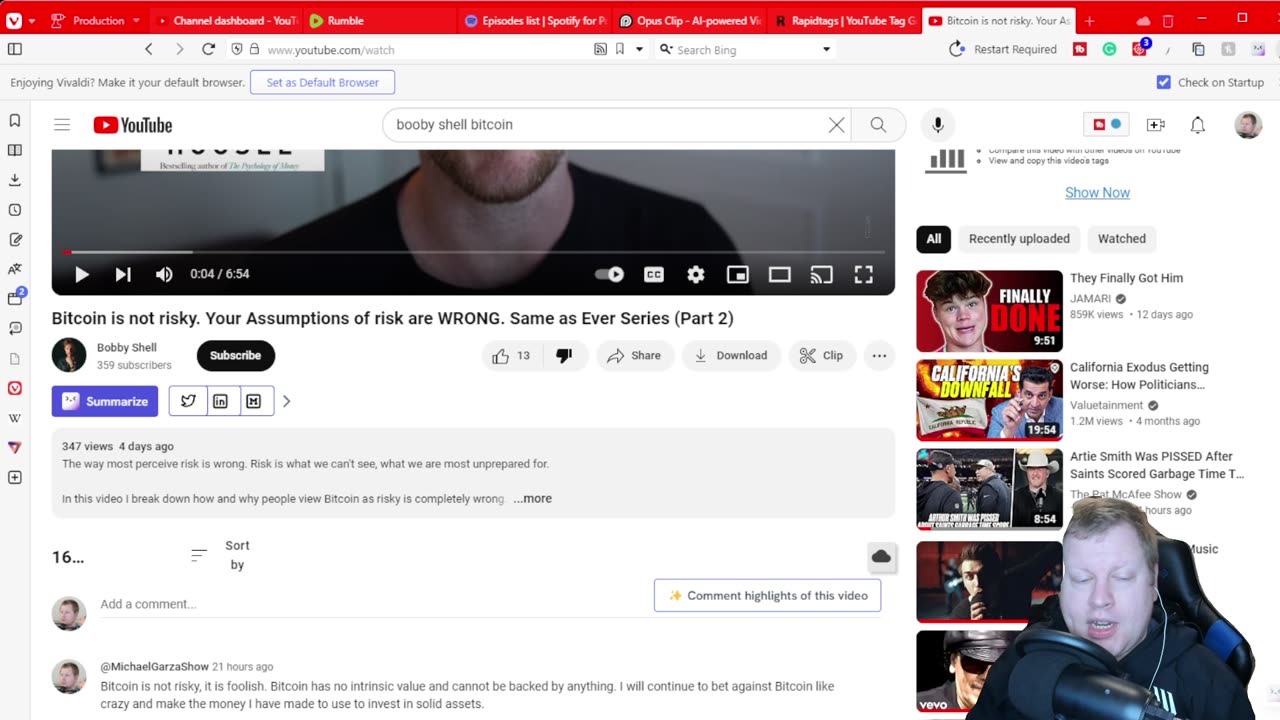
Task: Open the notes panel in sidebar
Action: [15, 240]
